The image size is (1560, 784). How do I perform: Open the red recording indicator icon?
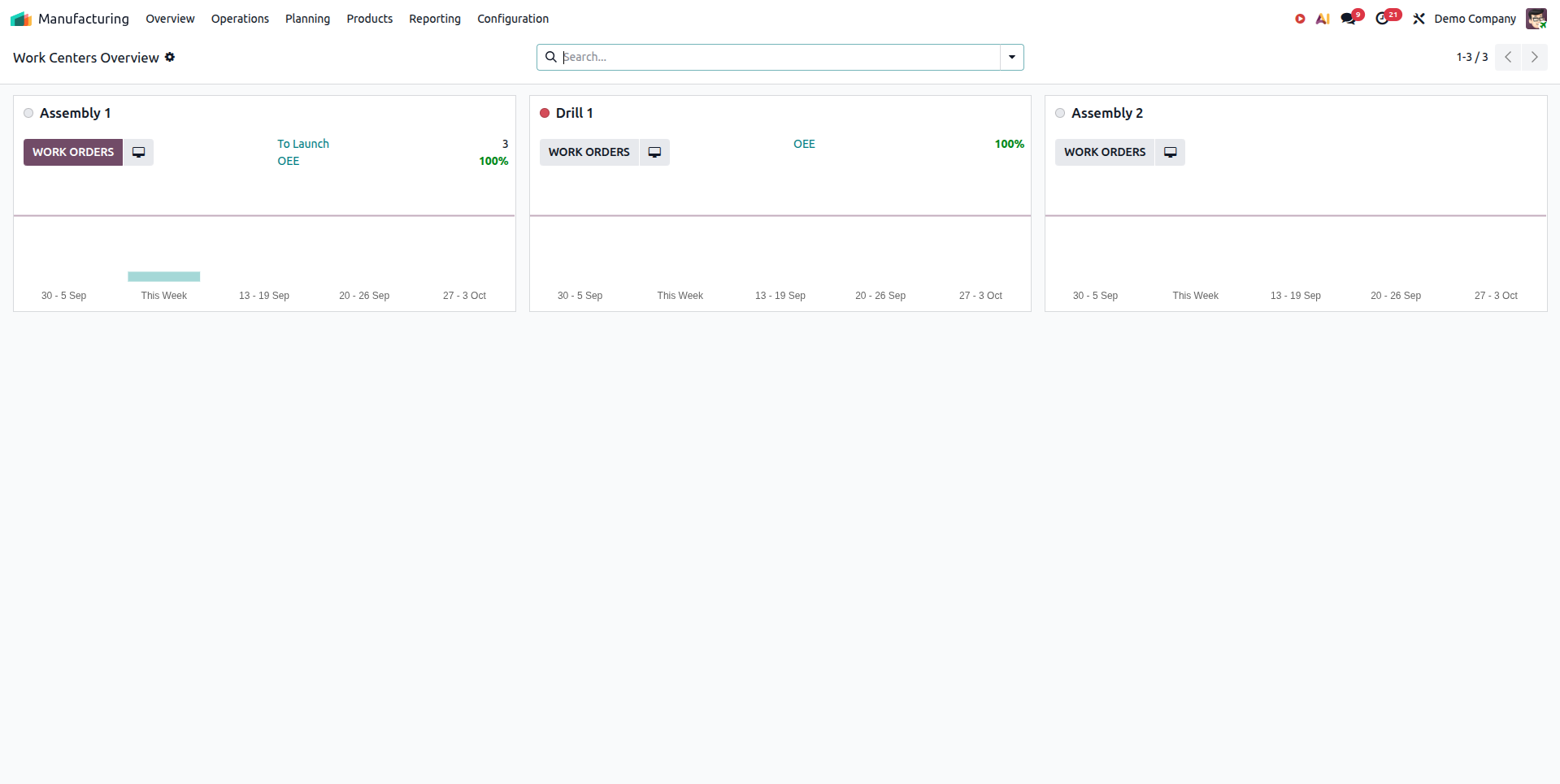[1300, 19]
